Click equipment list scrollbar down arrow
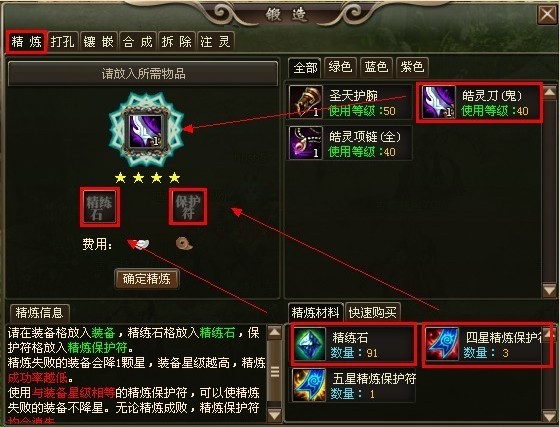Viewport: 559px width, 427px height. coord(549,290)
